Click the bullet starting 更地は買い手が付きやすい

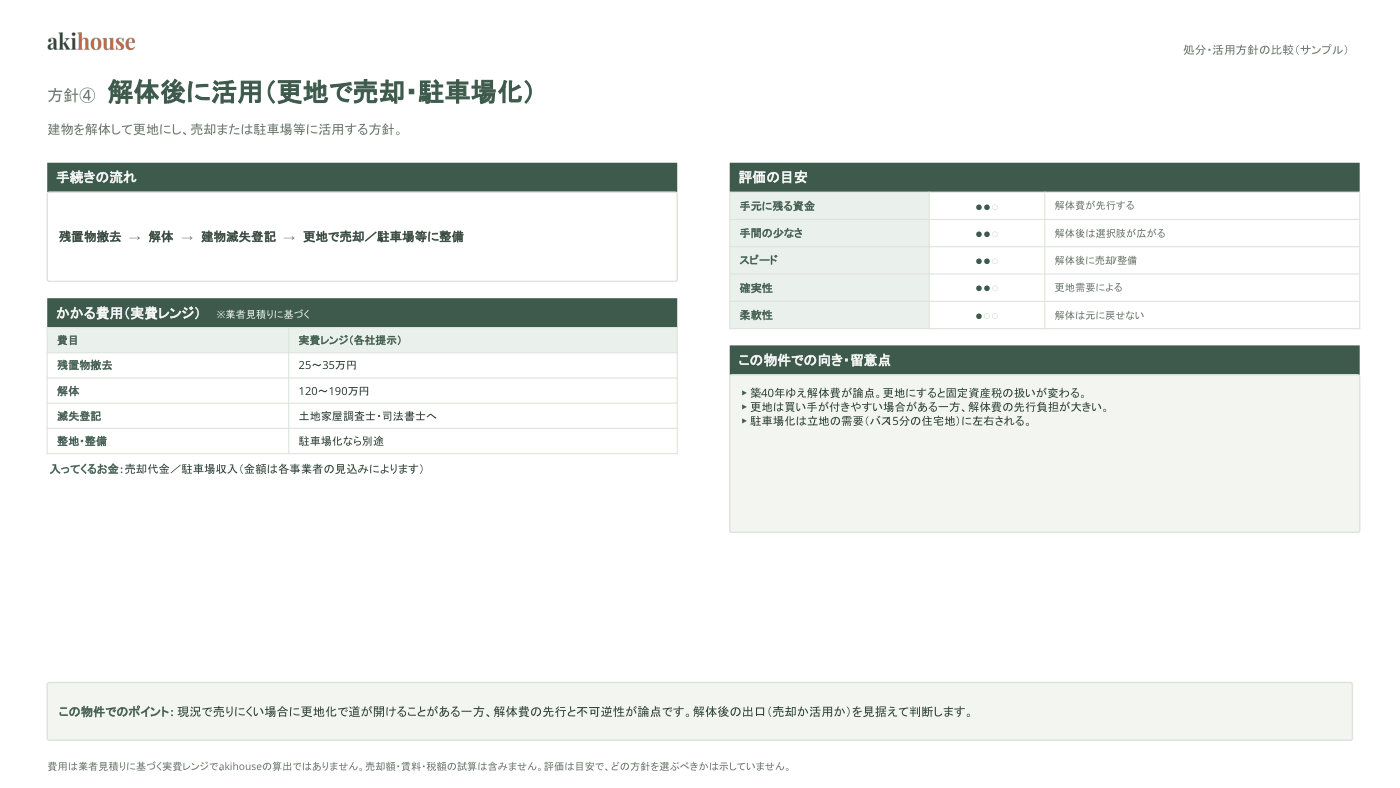click(925, 407)
